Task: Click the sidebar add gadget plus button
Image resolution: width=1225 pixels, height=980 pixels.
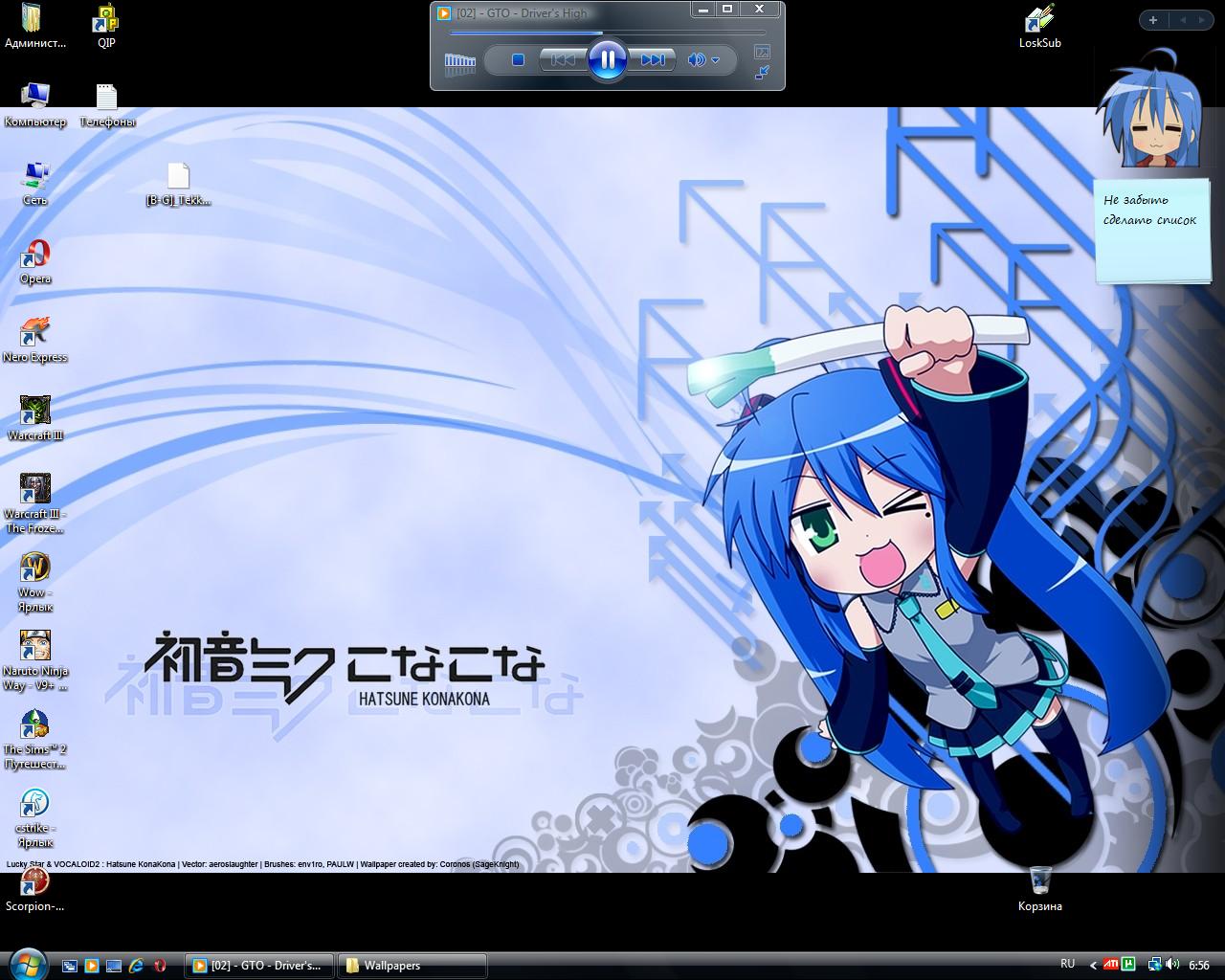Action: coord(1153,20)
